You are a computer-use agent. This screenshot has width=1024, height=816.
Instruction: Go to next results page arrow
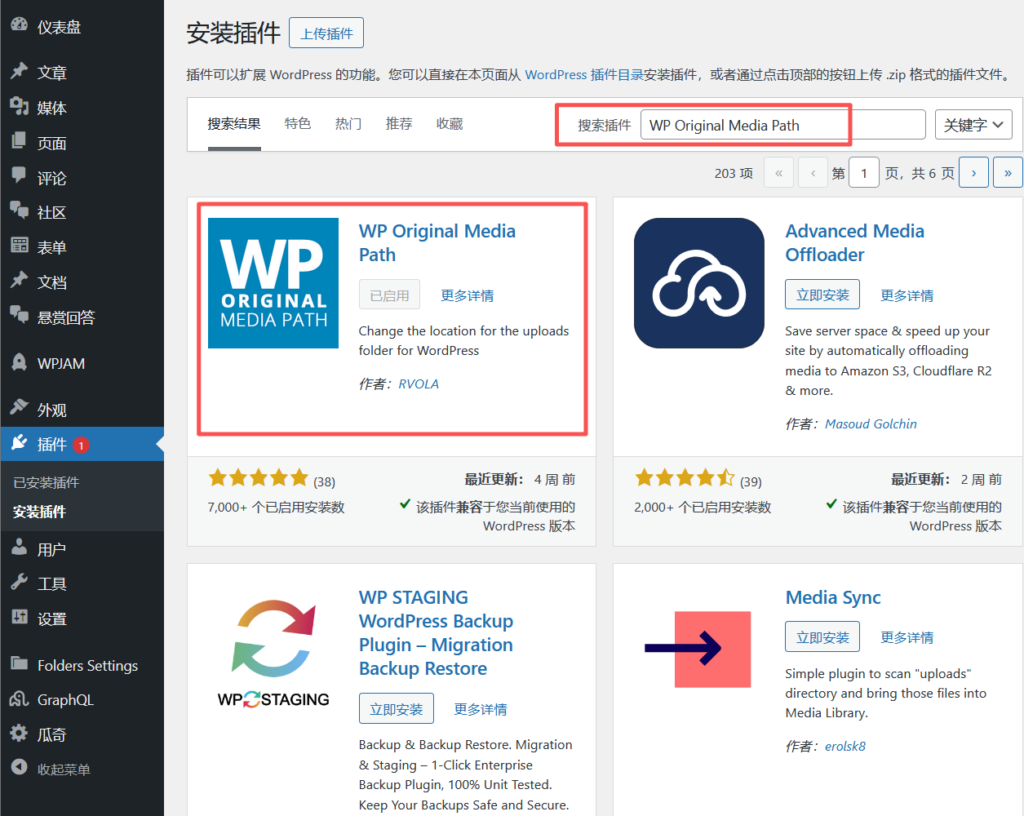coord(973,173)
